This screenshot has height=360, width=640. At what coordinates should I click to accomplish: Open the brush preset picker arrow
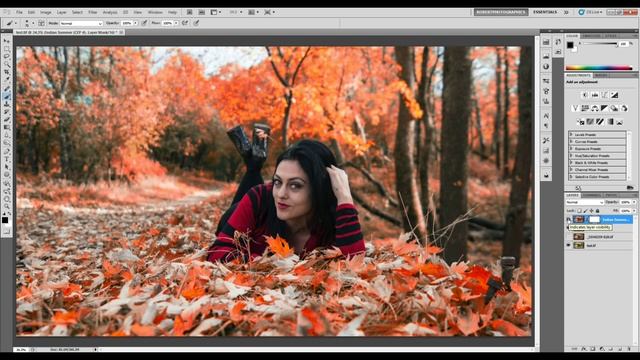tap(33, 23)
